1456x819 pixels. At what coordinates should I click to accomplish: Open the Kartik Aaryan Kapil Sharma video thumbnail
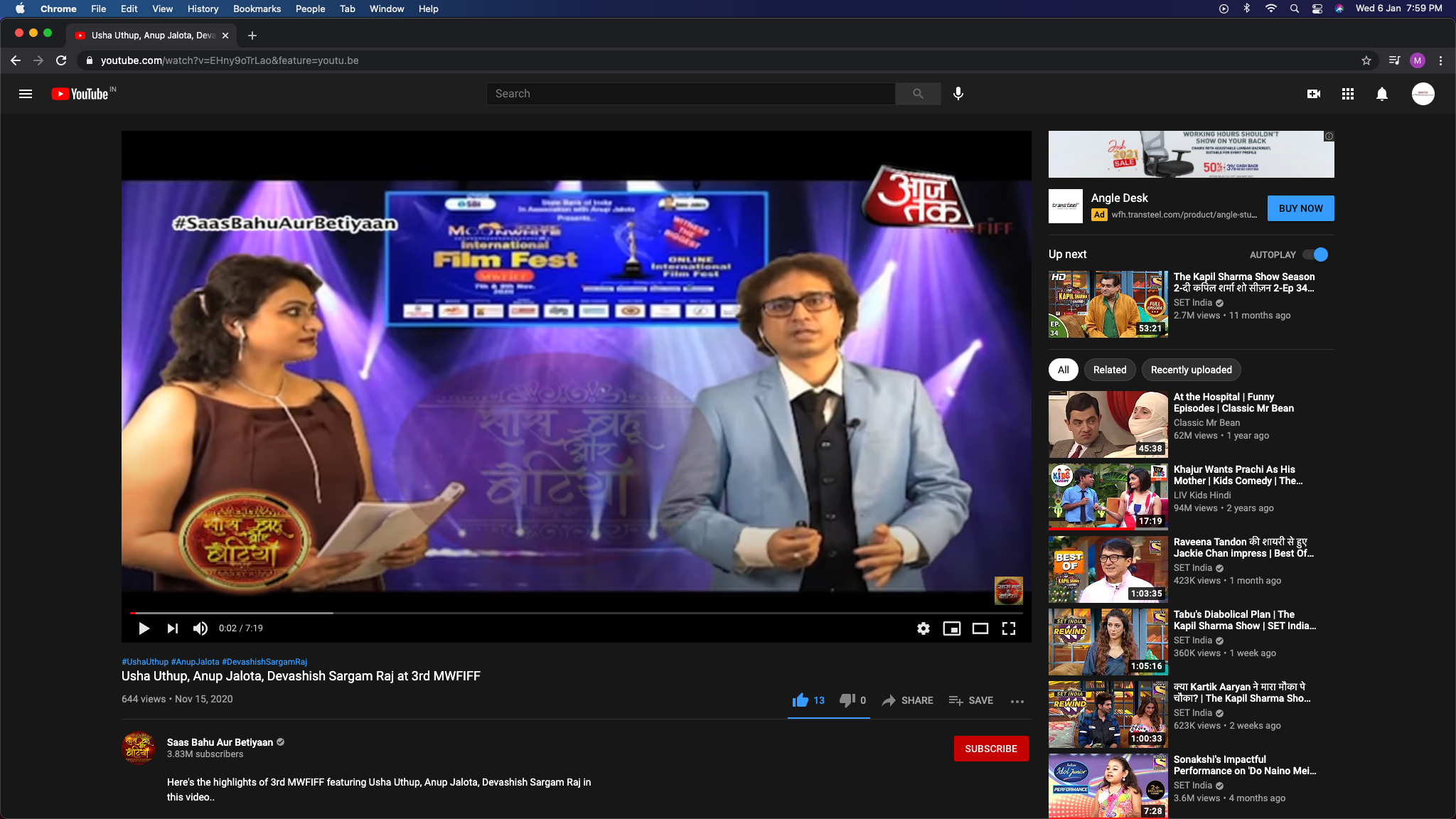(x=1108, y=714)
